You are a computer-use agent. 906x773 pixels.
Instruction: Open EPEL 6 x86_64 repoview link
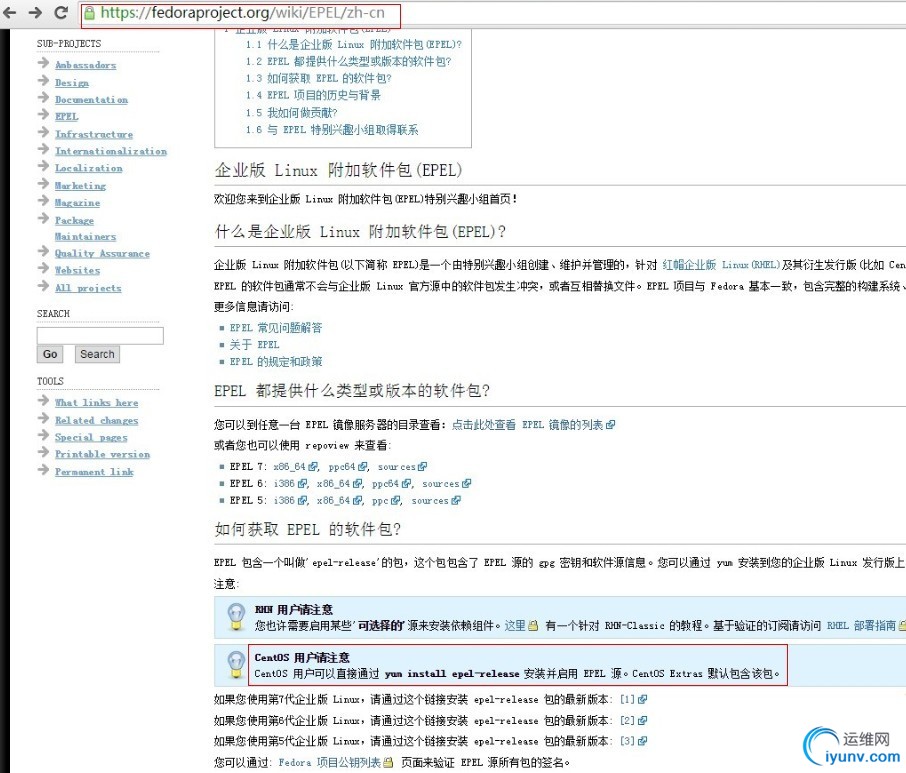coord(339,484)
